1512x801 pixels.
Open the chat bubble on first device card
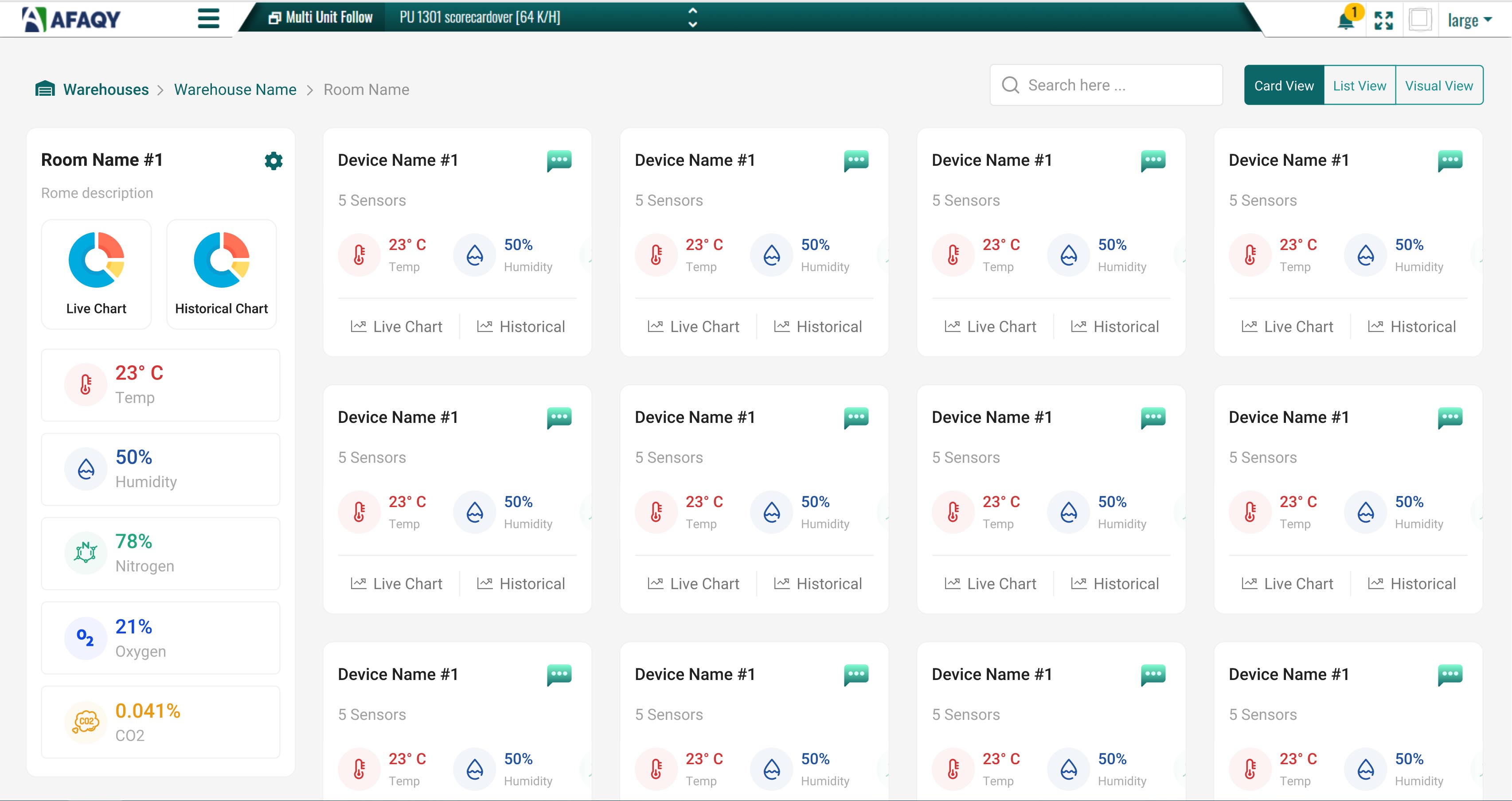tap(559, 161)
